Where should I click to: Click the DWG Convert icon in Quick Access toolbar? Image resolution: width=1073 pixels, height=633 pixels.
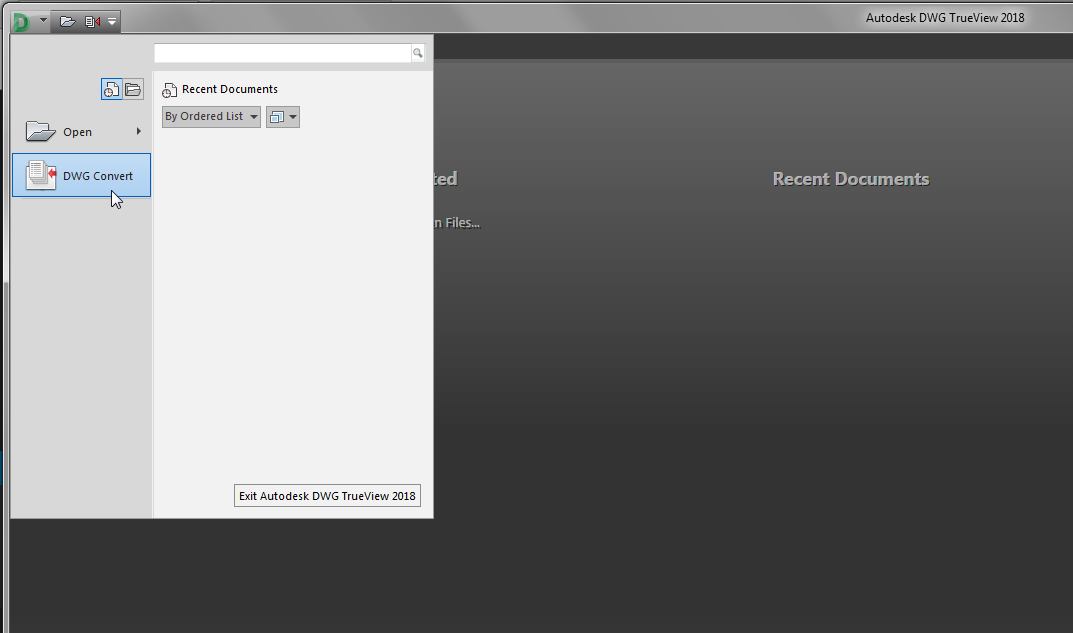92,22
